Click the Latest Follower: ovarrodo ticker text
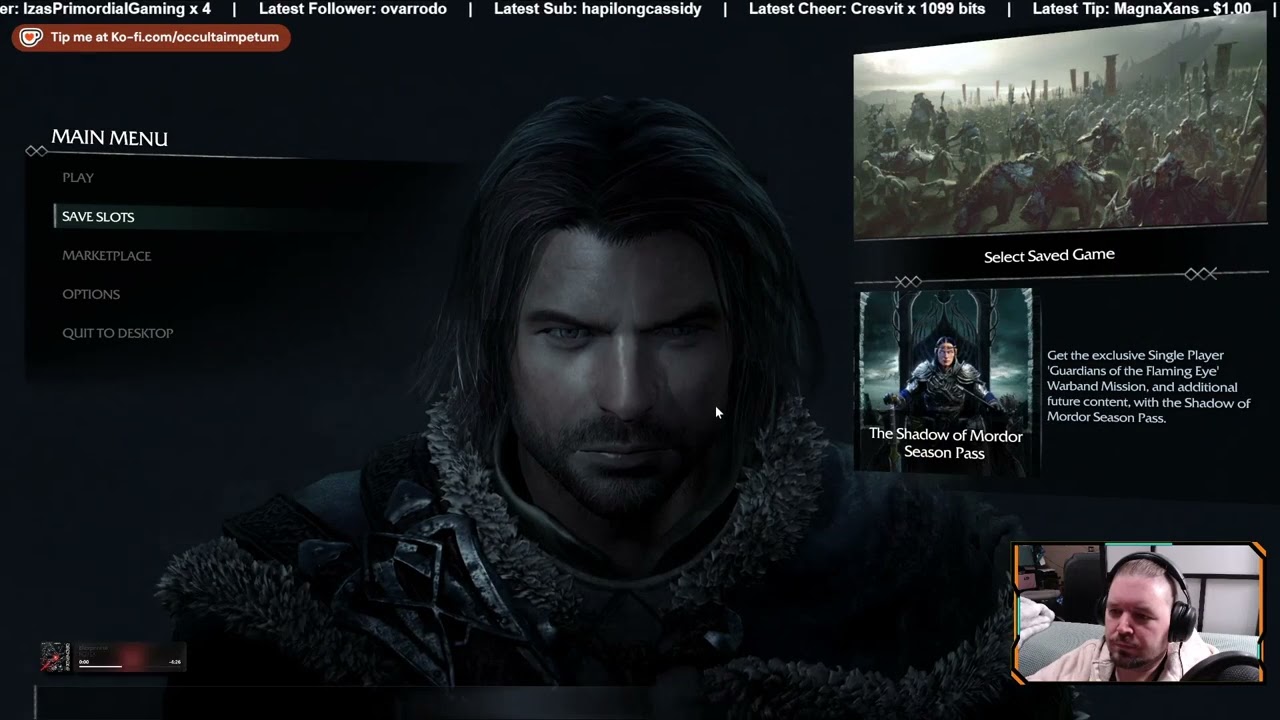This screenshot has width=1280, height=720. (x=353, y=9)
